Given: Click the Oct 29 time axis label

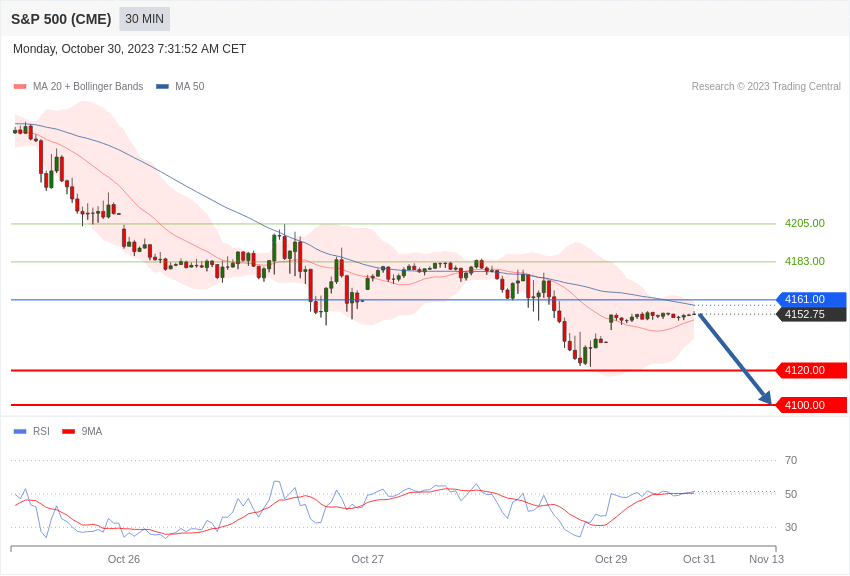Looking at the screenshot, I should pos(611,559).
